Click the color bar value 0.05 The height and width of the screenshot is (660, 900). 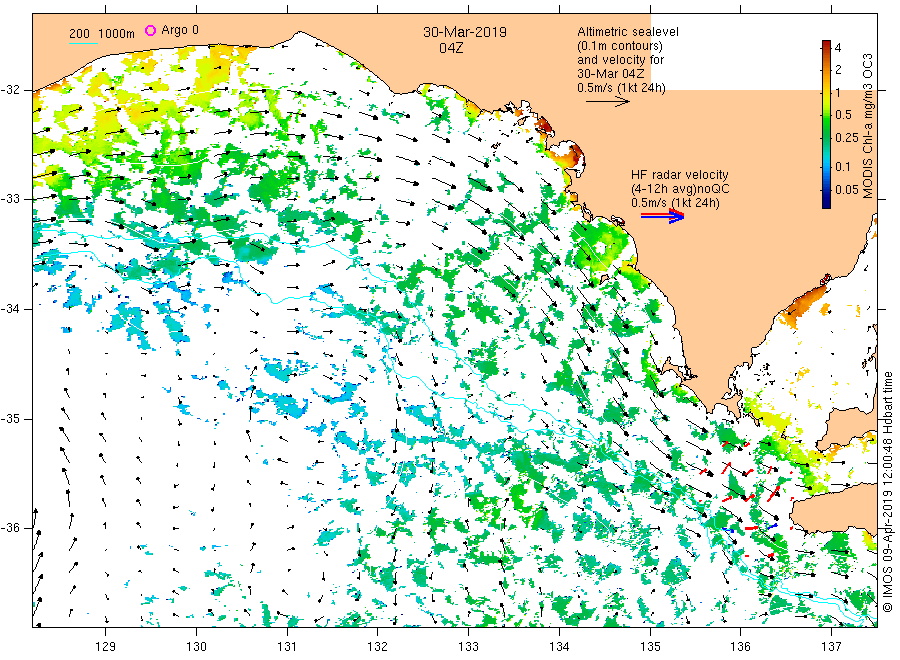coord(847,190)
